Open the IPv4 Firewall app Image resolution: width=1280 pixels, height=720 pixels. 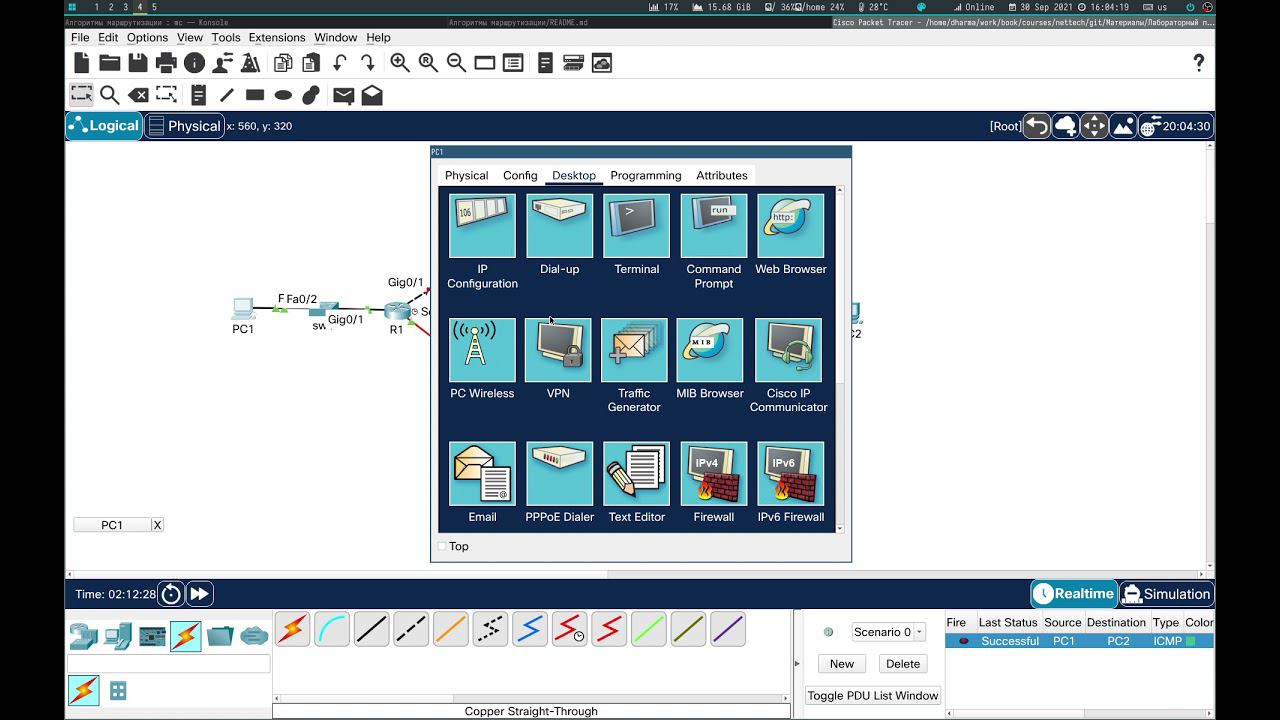pyautogui.click(x=713, y=474)
